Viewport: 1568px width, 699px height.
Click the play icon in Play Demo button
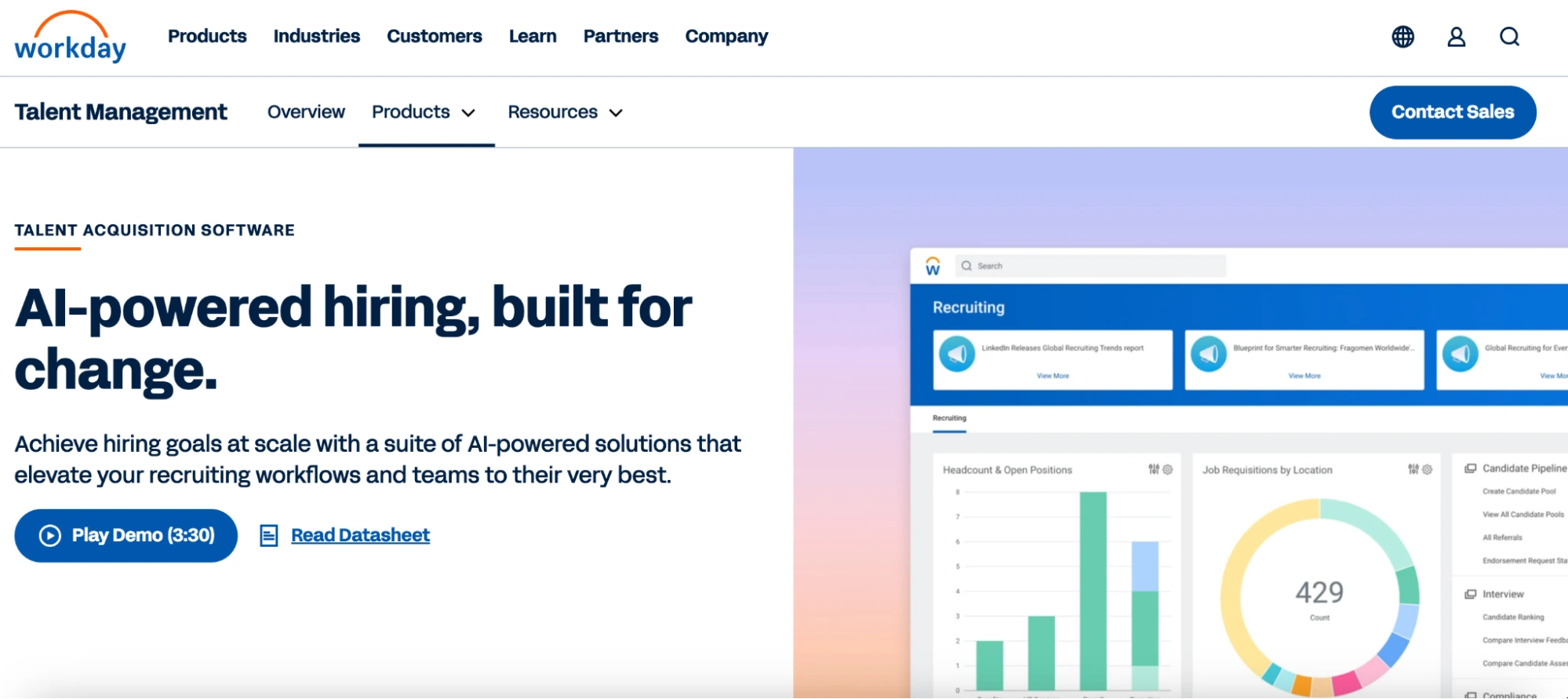(50, 536)
